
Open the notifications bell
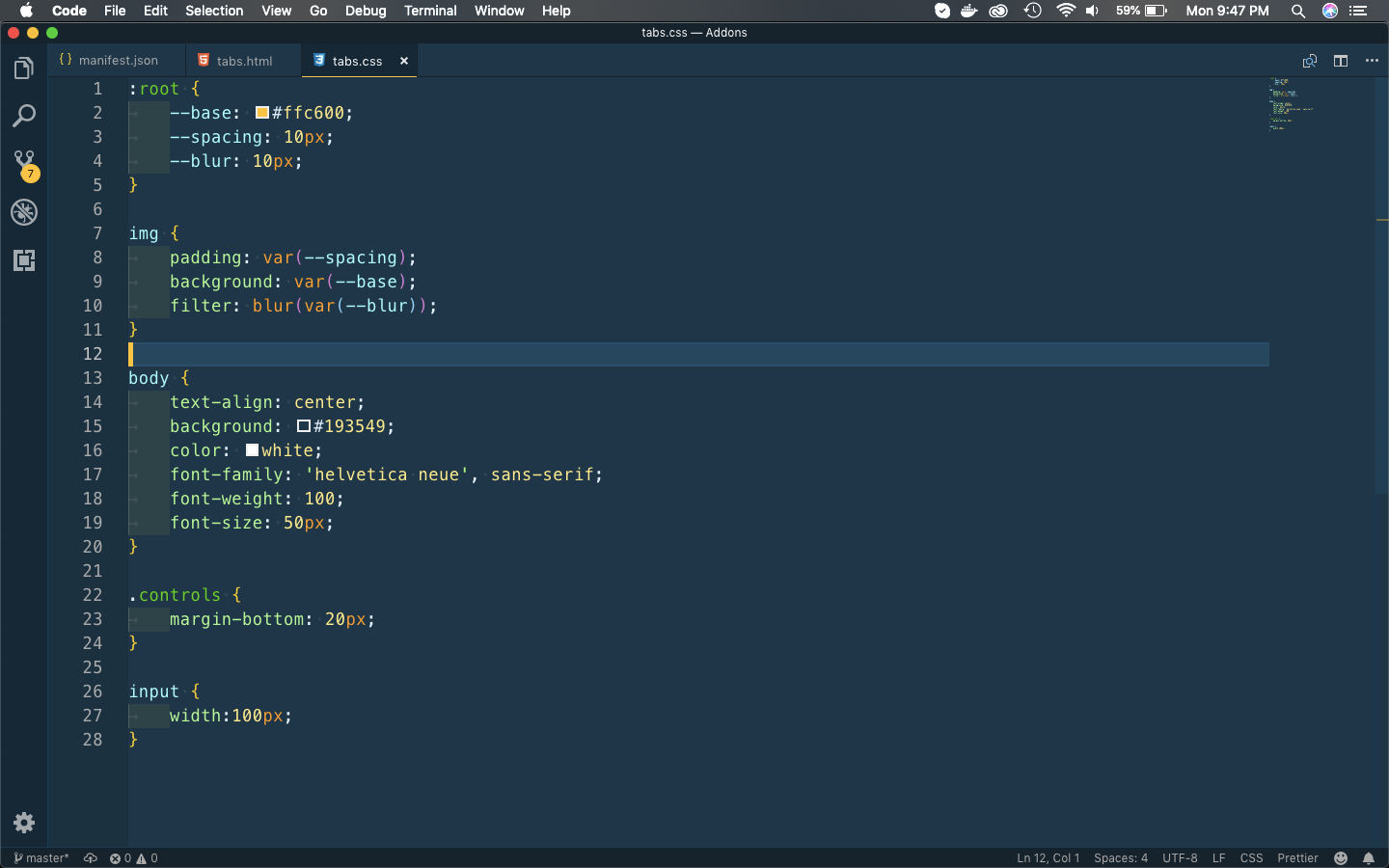1369,858
